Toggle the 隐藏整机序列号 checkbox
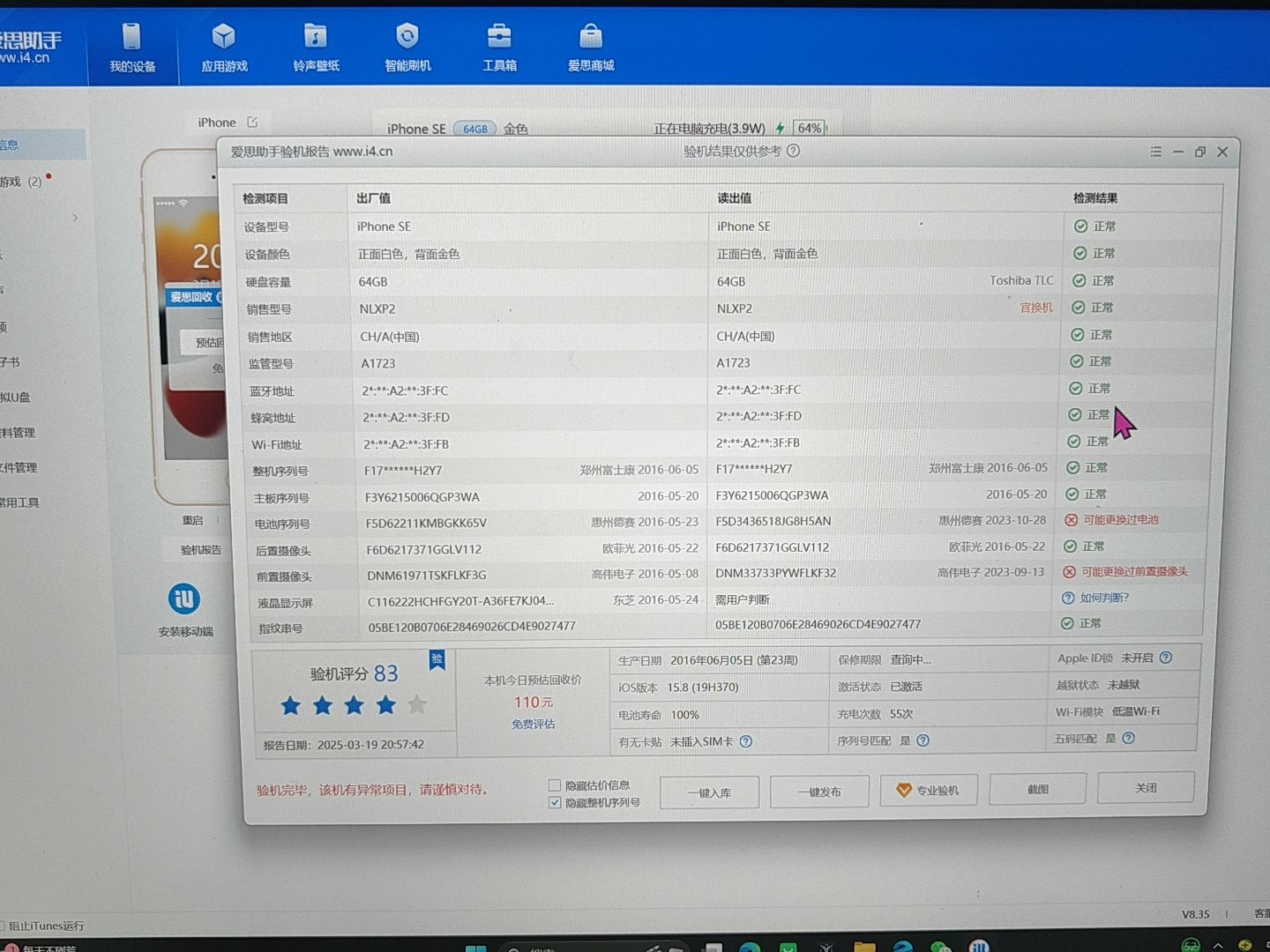Viewport: 1270px width, 952px height. pos(555,802)
